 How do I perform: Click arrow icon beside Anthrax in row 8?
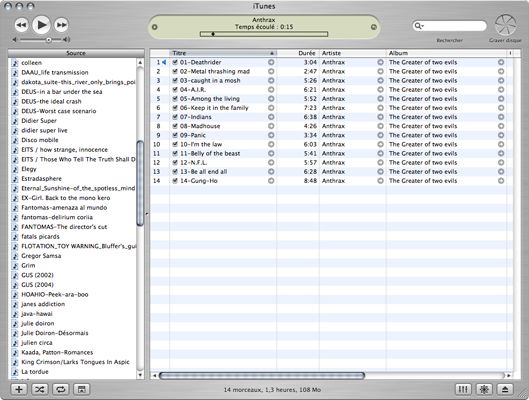[380, 126]
